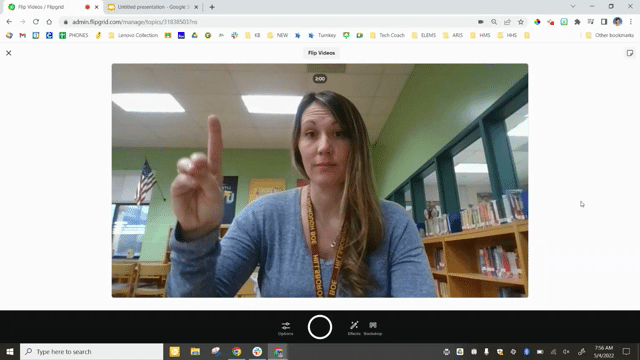Open a new browser tab
This screenshot has height=360, width=640.
point(212,7)
